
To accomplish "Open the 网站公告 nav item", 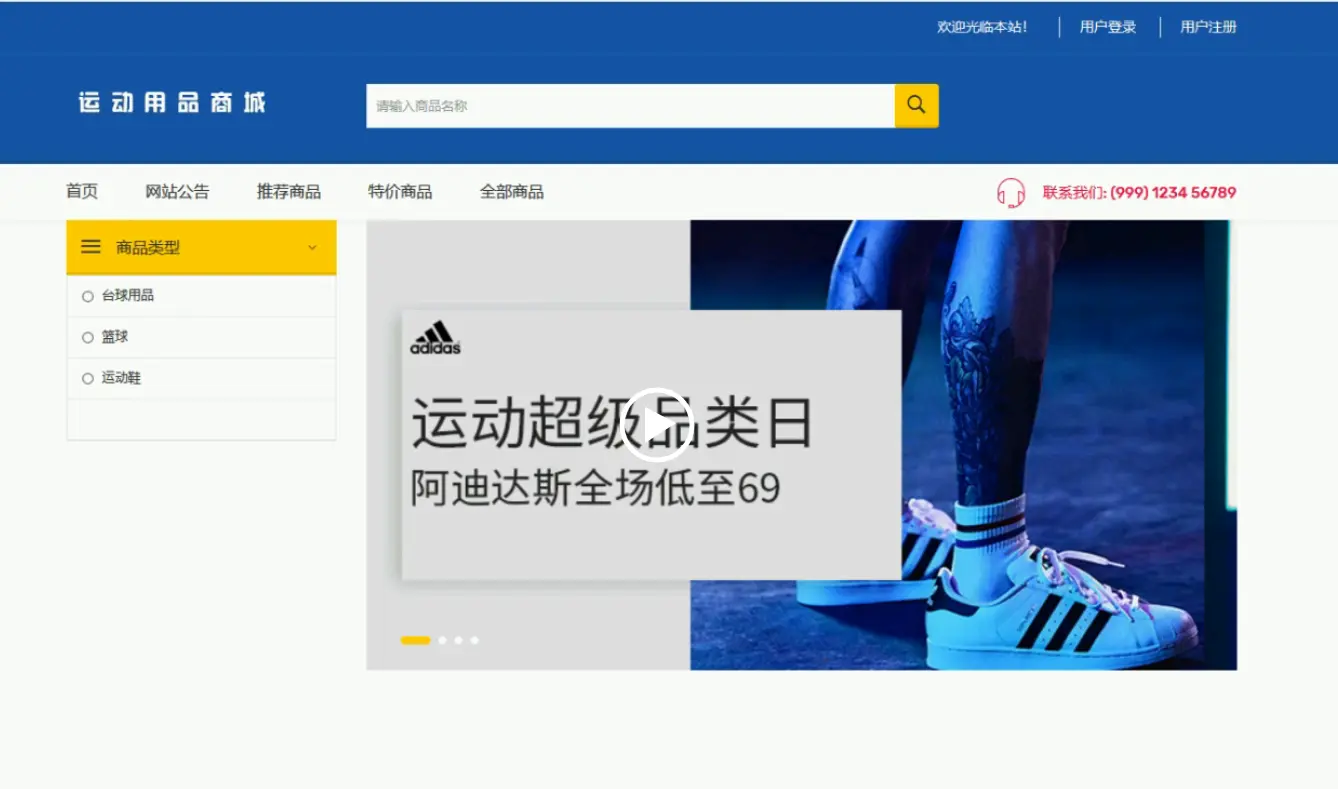I will 177,191.
